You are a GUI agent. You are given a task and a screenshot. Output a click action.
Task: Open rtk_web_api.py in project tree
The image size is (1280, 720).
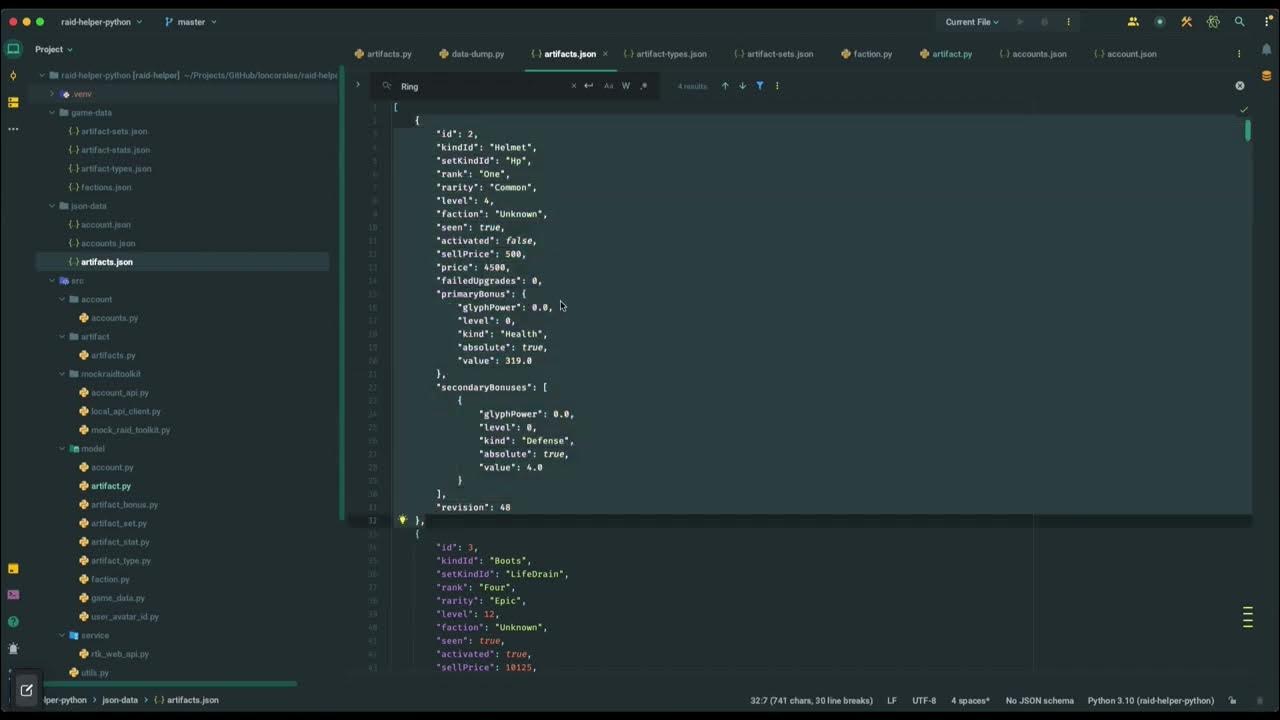click(112, 654)
